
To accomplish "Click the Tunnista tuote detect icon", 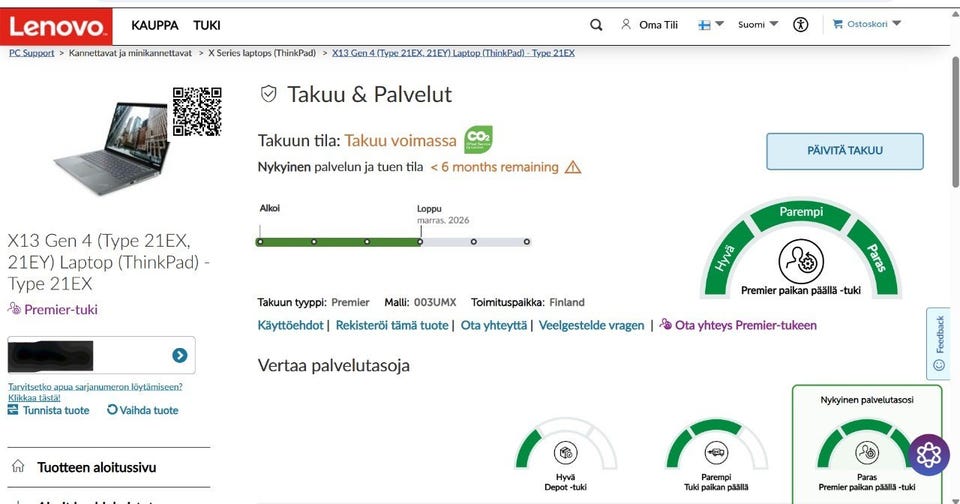I will click(x=13, y=410).
